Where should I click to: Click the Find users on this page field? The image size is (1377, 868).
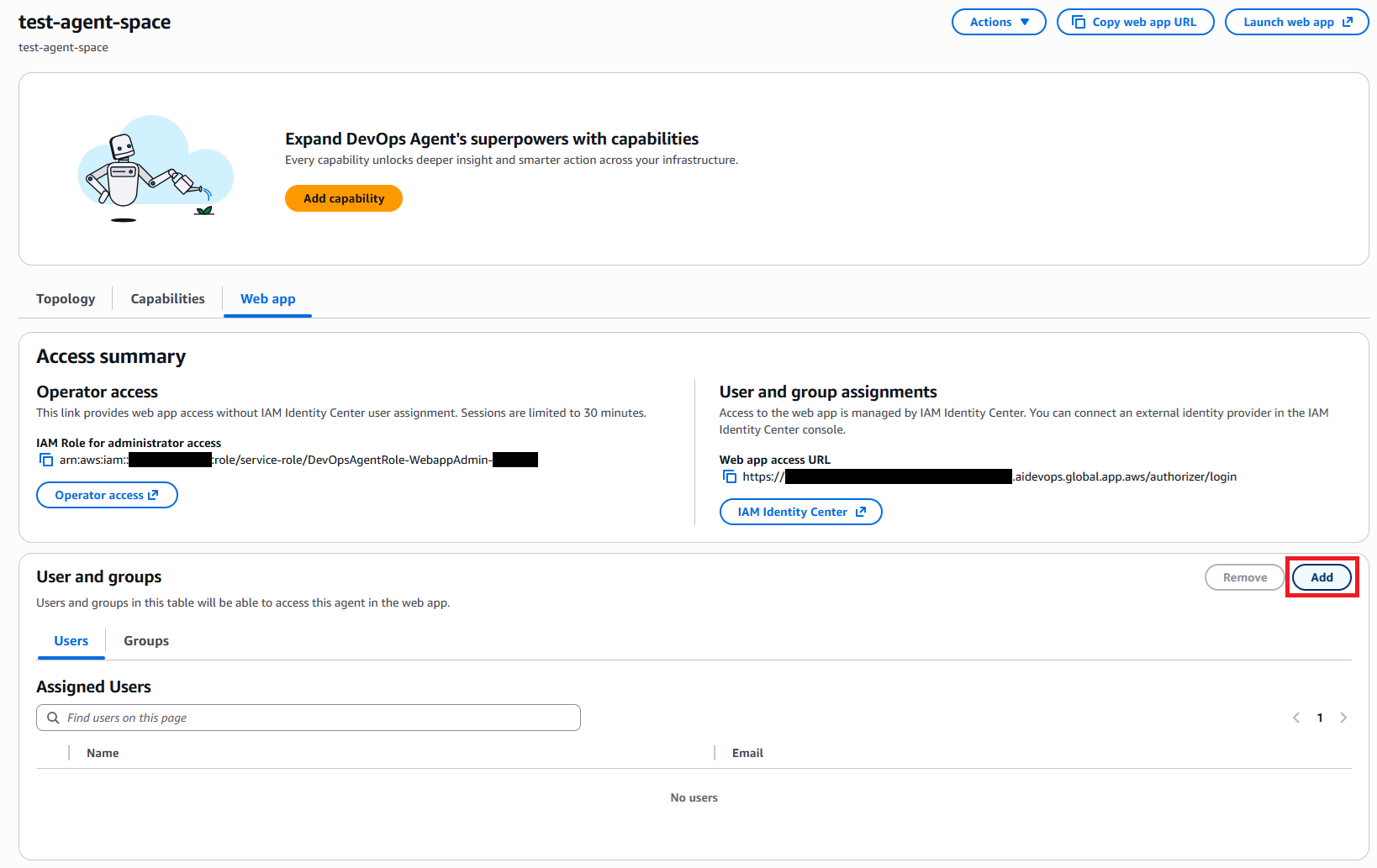pyautogui.click(x=308, y=718)
